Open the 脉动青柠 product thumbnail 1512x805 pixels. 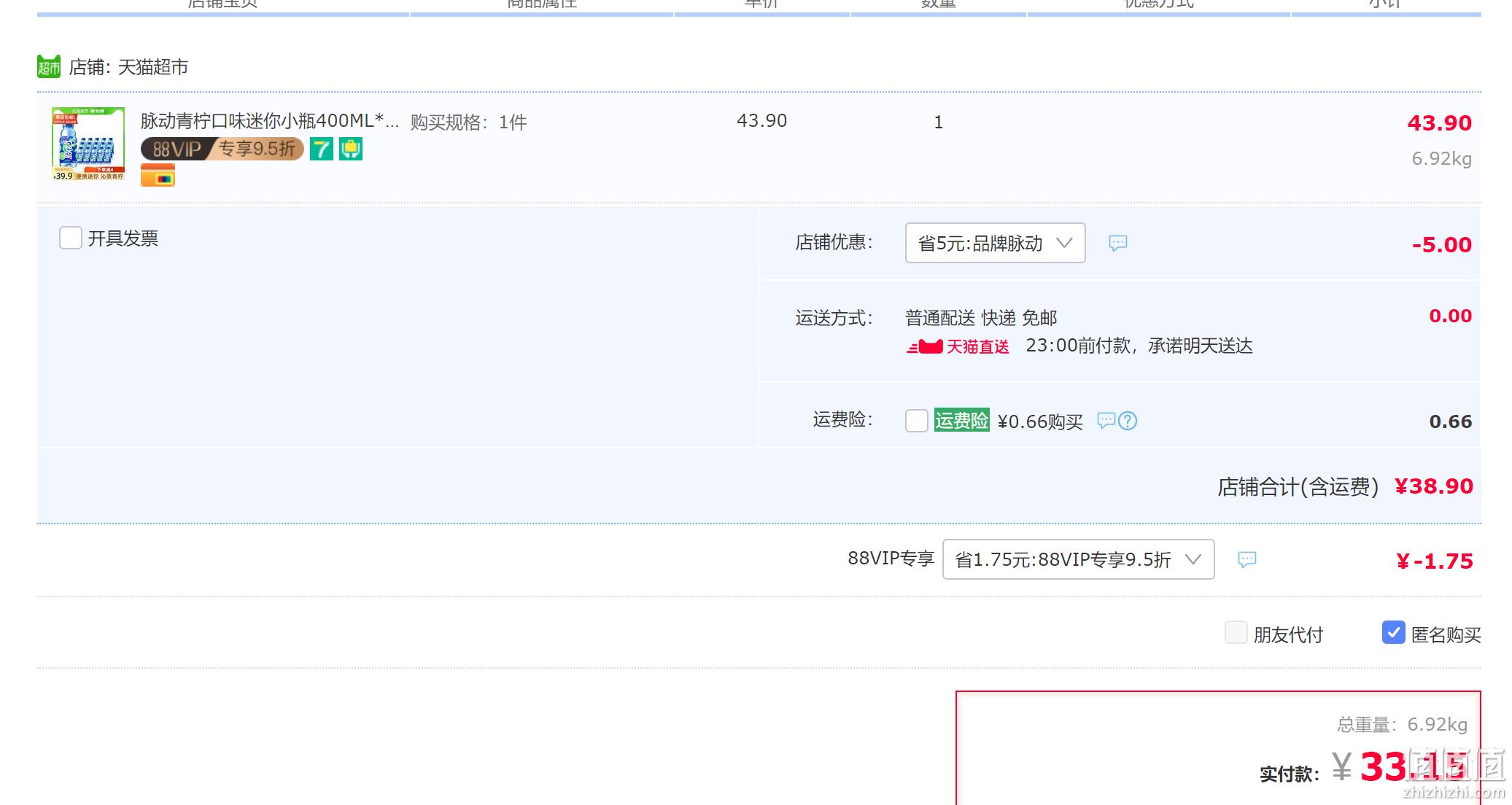[88, 144]
